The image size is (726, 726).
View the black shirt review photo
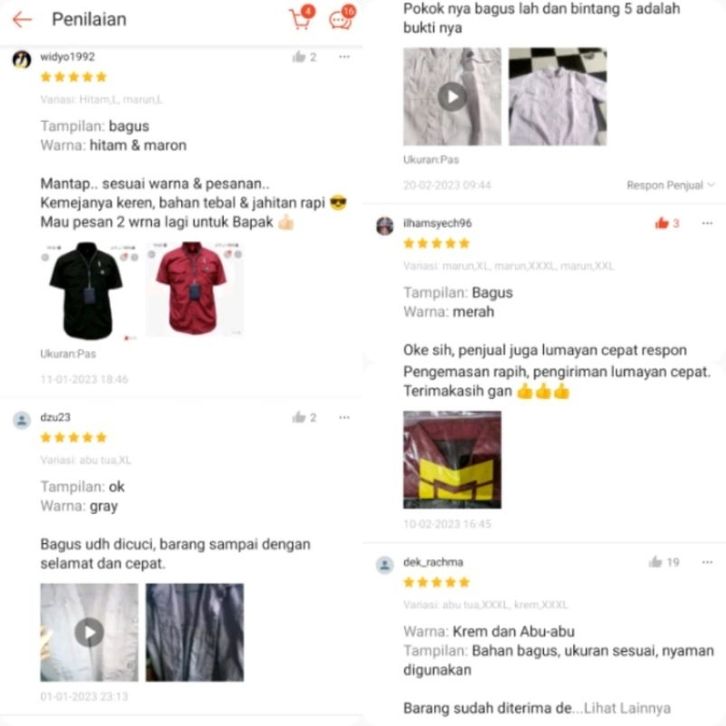(89, 291)
